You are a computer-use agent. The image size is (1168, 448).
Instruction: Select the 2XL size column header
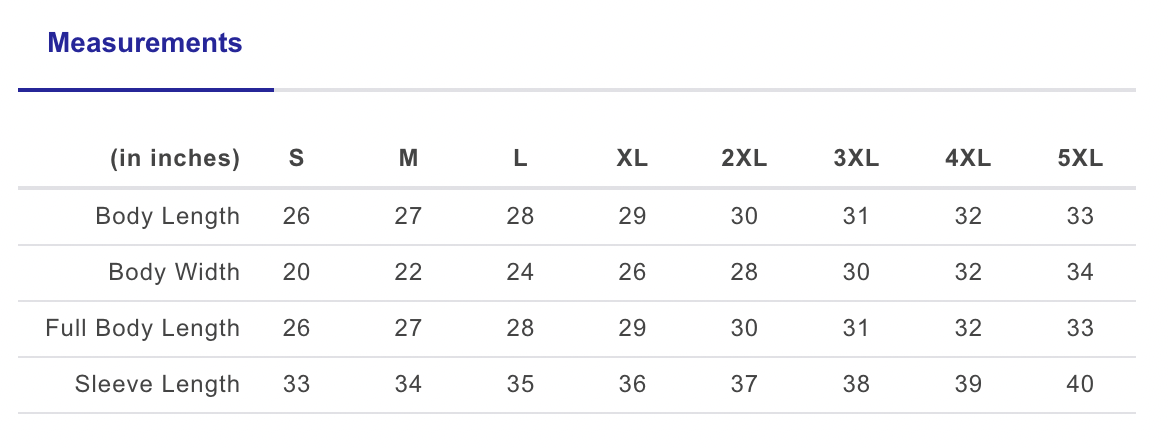click(x=744, y=159)
